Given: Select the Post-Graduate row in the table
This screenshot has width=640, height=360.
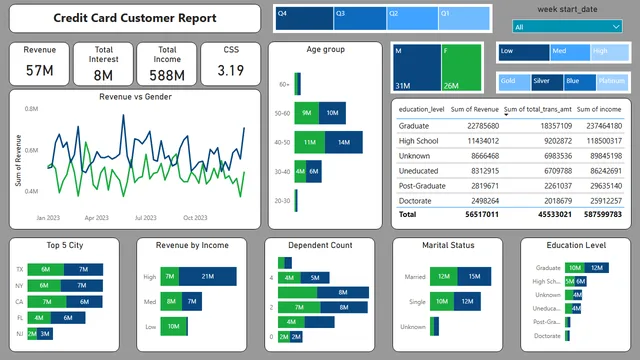Looking at the screenshot, I should (510, 186).
